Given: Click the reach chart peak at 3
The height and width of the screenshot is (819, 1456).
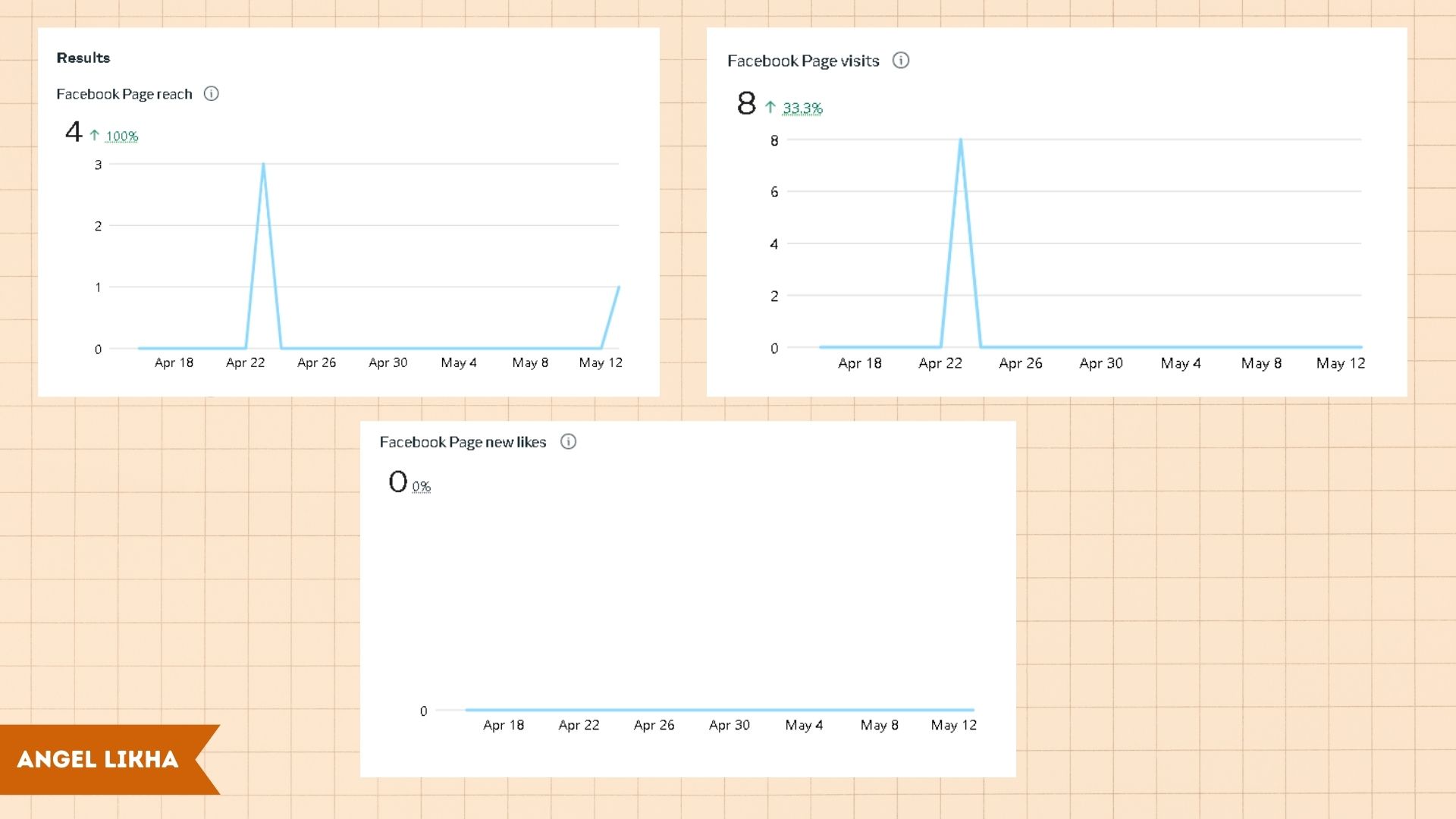Looking at the screenshot, I should (263, 165).
